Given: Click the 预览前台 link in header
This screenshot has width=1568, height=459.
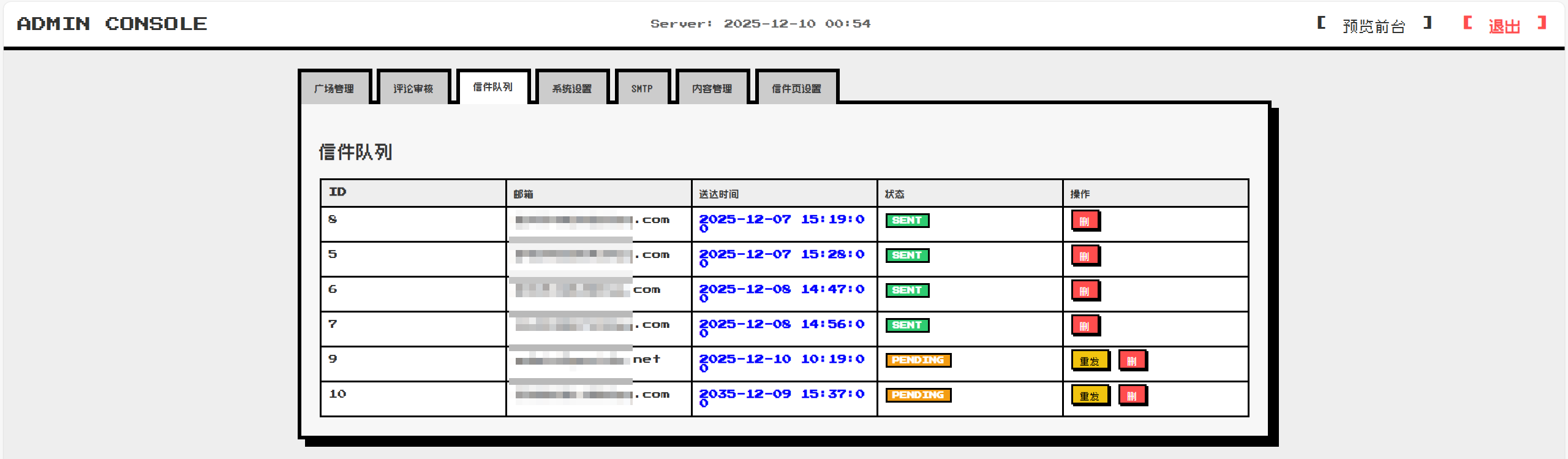Looking at the screenshot, I should (x=1374, y=26).
